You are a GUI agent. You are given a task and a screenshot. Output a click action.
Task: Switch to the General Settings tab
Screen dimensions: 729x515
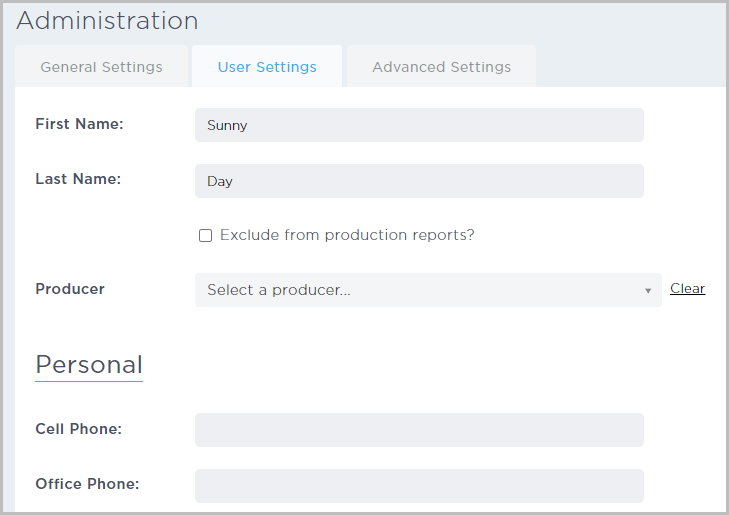click(x=101, y=67)
